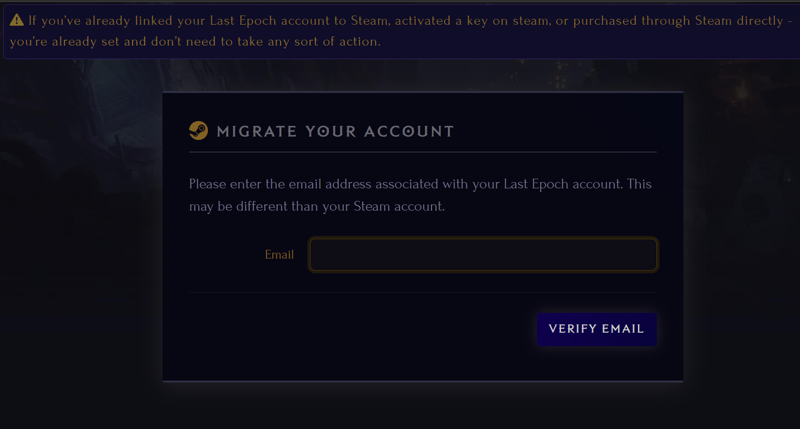Focus the Email input field

tap(483, 255)
